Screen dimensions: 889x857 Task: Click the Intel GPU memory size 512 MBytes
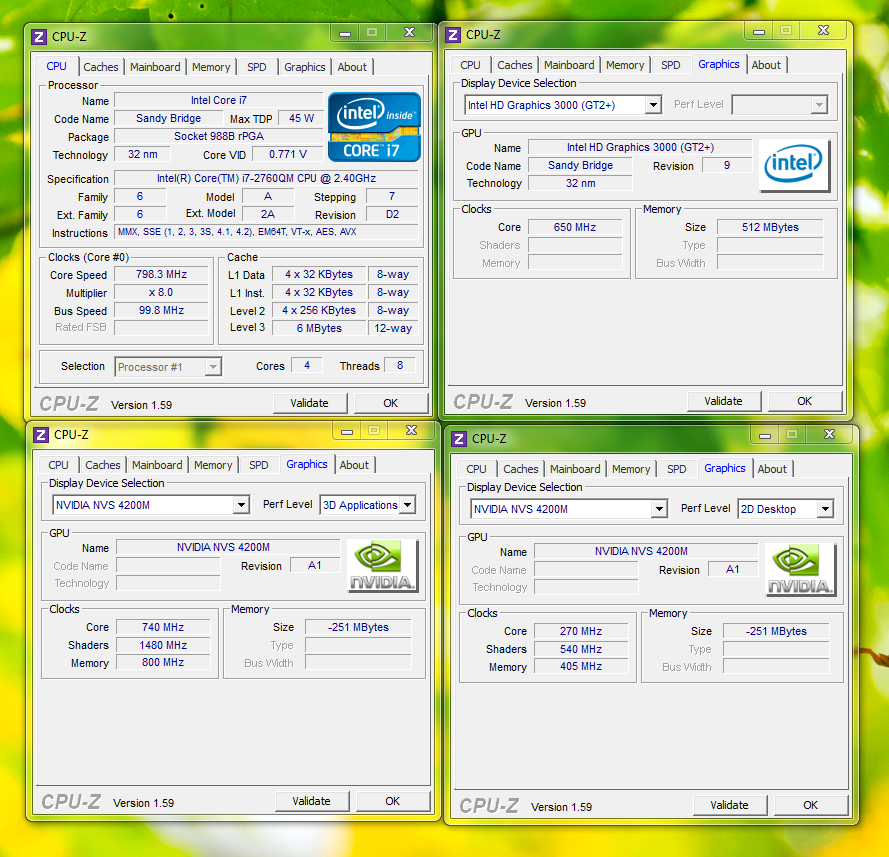pyautogui.click(x=770, y=227)
